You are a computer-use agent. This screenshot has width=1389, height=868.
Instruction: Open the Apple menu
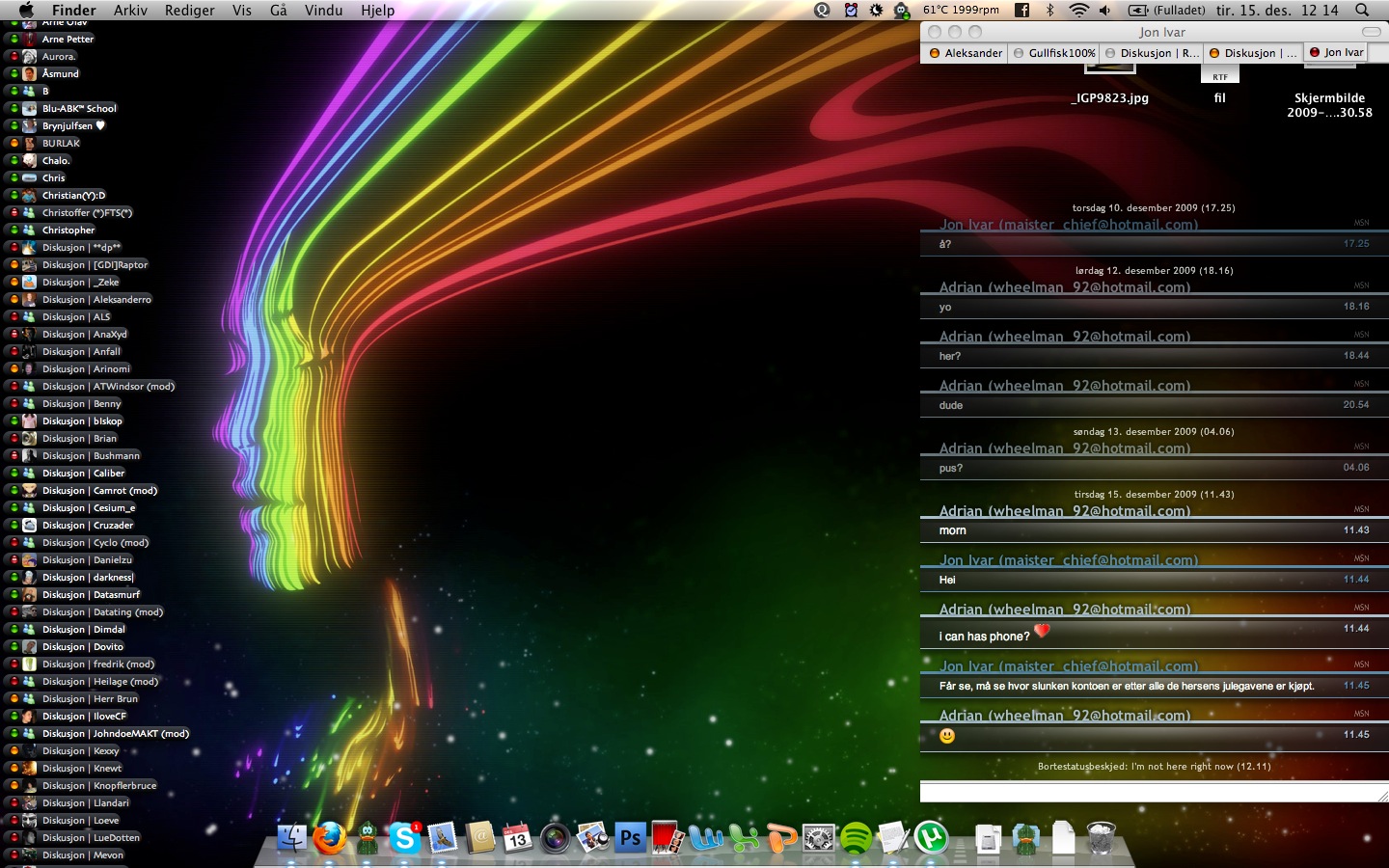click(x=27, y=10)
